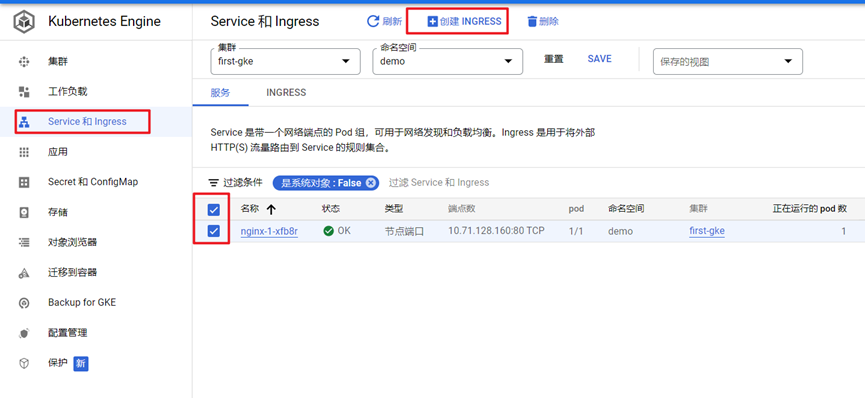Screen dimensions: 865x398
Task: Click the 创建 INGRESS button label
Action: point(471,22)
